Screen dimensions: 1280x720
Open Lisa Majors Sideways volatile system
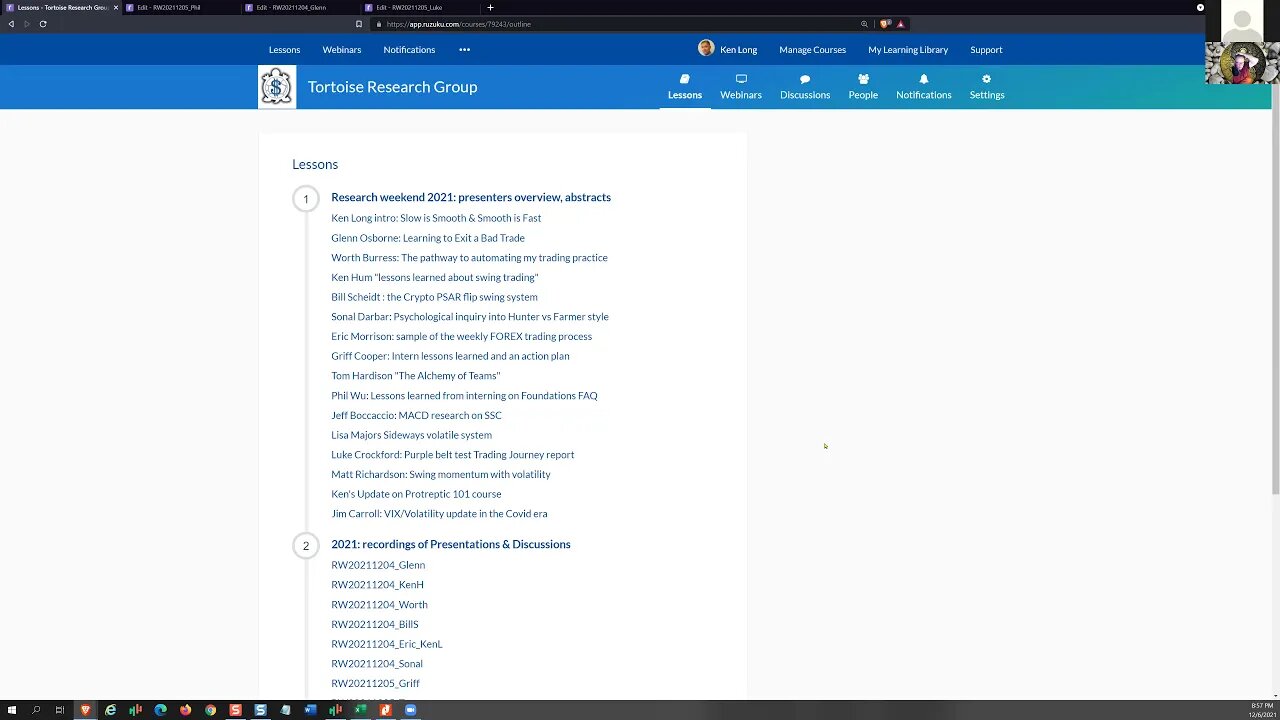[x=411, y=435]
